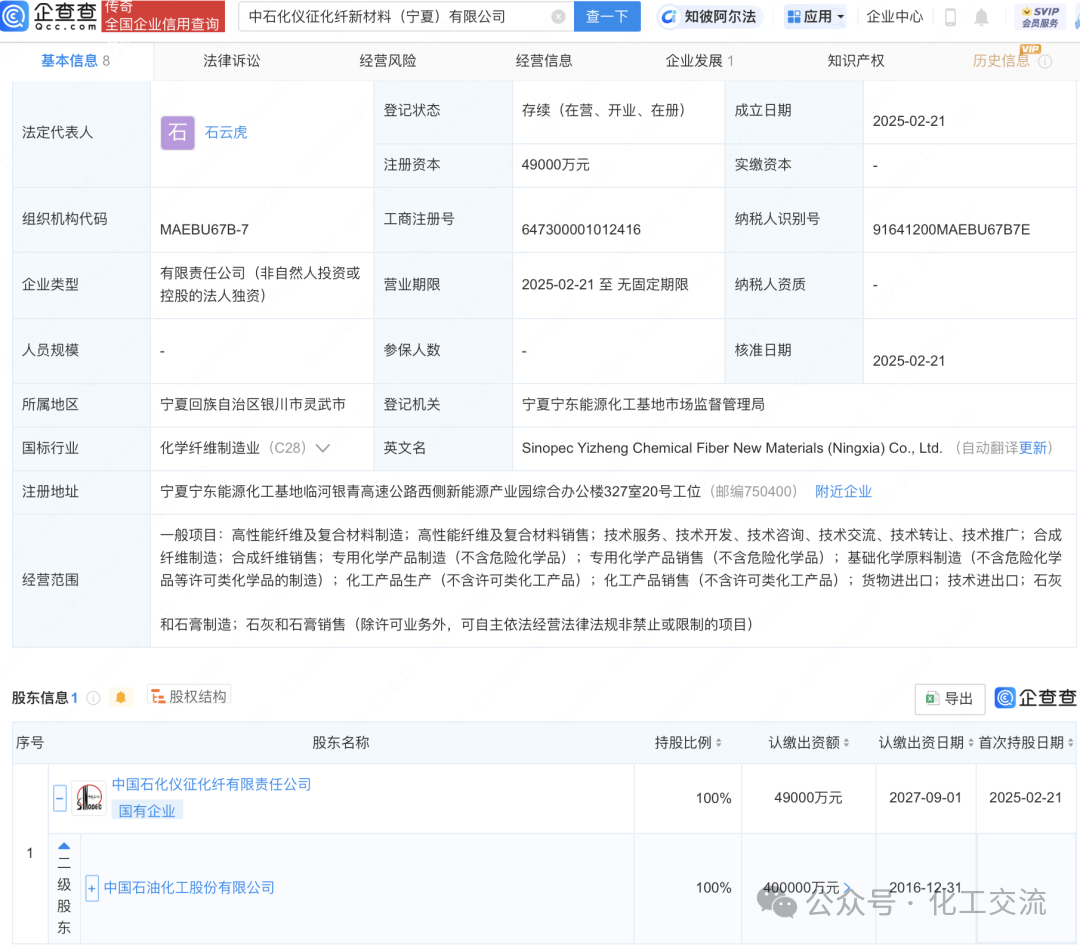This screenshot has width=1080, height=945.
Task: Collapse 中国石化仪征化纤 with minus control
Action: (x=59, y=798)
